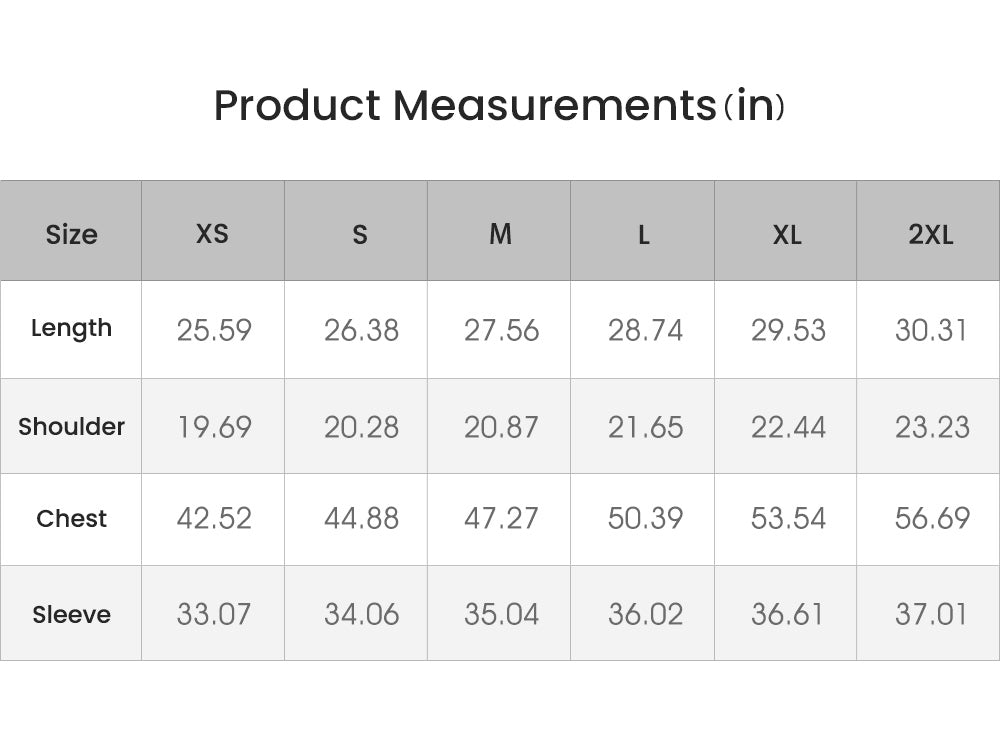This screenshot has width=1000, height=750.
Task: Select the Sleeve row label
Action: tap(71, 614)
